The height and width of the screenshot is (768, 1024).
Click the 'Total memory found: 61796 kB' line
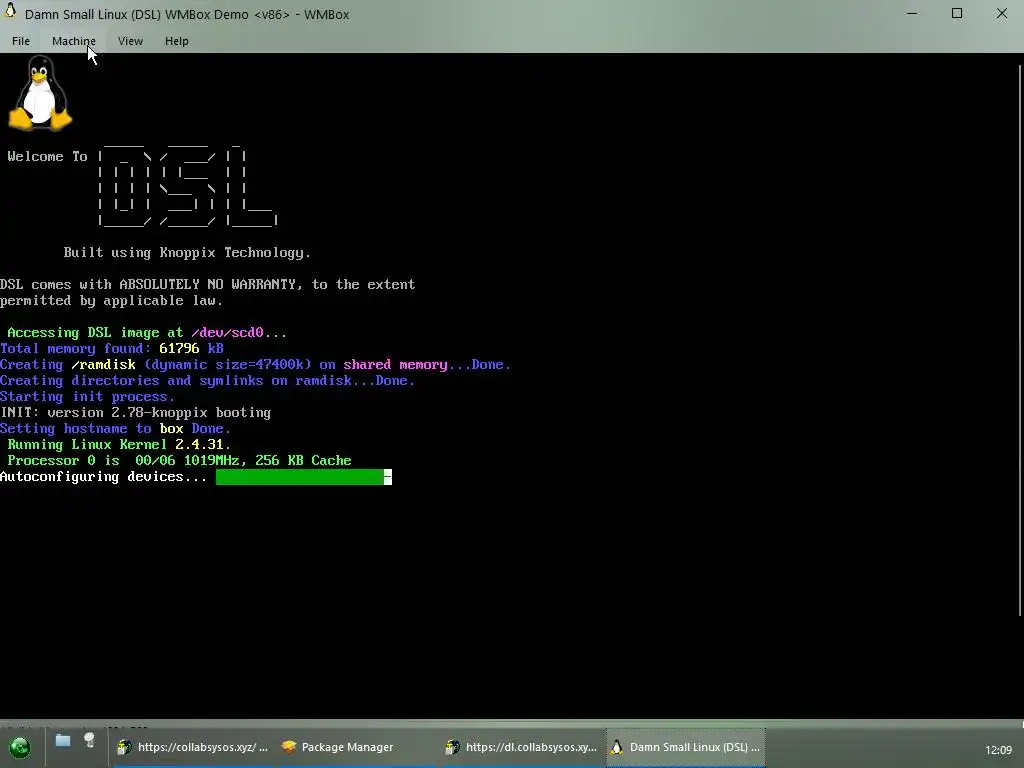point(112,349)
